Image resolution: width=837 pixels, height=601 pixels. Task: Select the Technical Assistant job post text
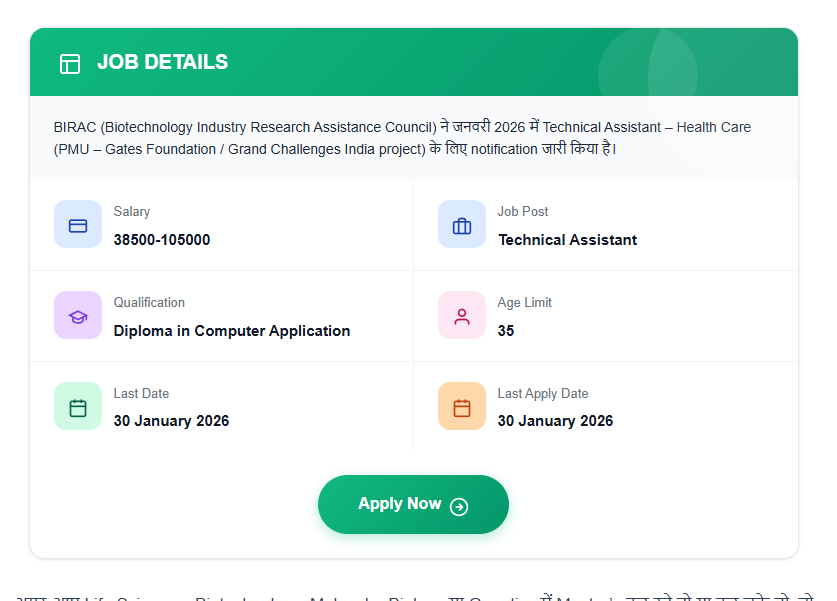pyautogui.click(x=566, y=240)
